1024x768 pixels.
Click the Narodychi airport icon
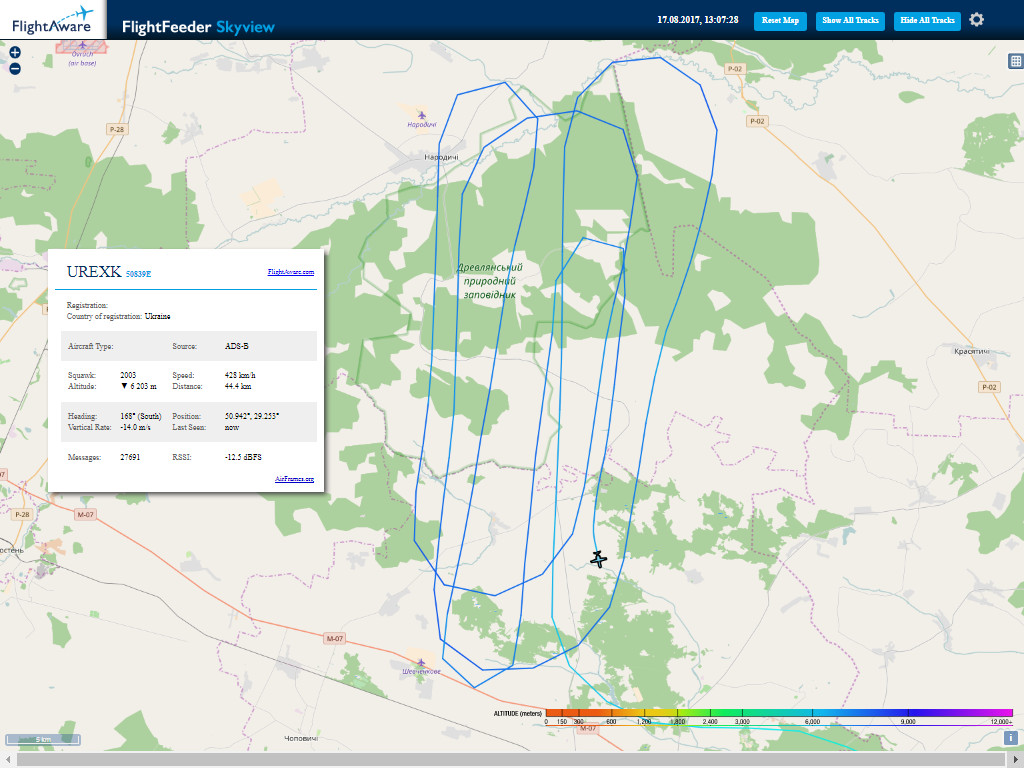(x=421, y=112)
